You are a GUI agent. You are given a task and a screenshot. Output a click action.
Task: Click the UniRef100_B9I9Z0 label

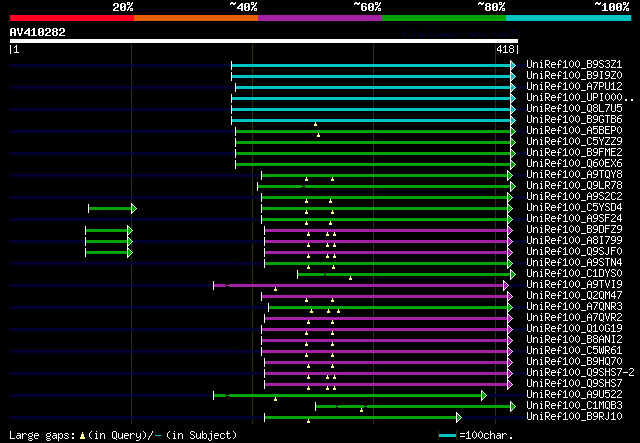pyautogui.click(x=574, y=76)
